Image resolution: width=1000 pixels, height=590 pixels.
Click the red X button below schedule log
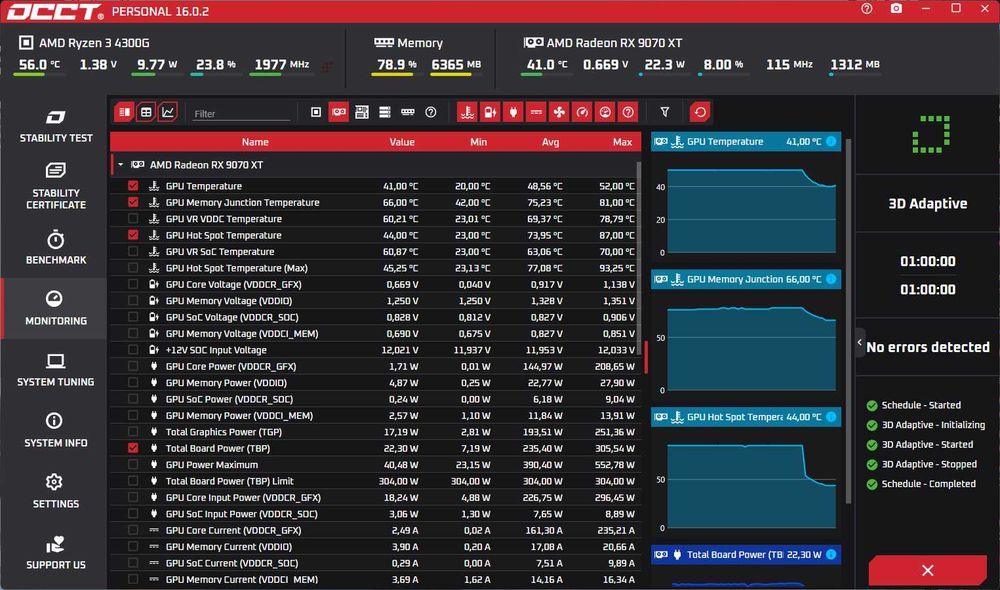click(927, 570)
